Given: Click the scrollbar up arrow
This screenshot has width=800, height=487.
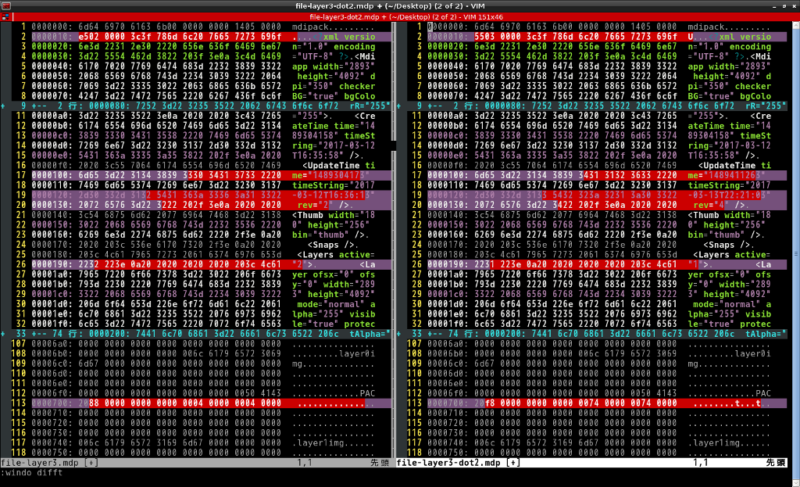Looking at the screenshot, I should pyautogui.click(x=796, y=25).
